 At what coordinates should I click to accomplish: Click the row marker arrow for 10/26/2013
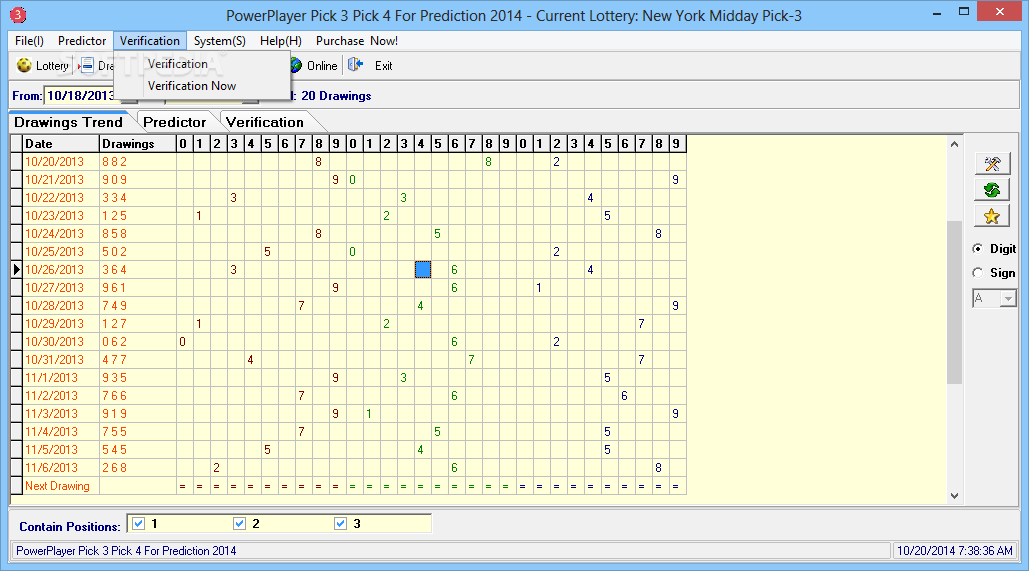coord(17,270)
